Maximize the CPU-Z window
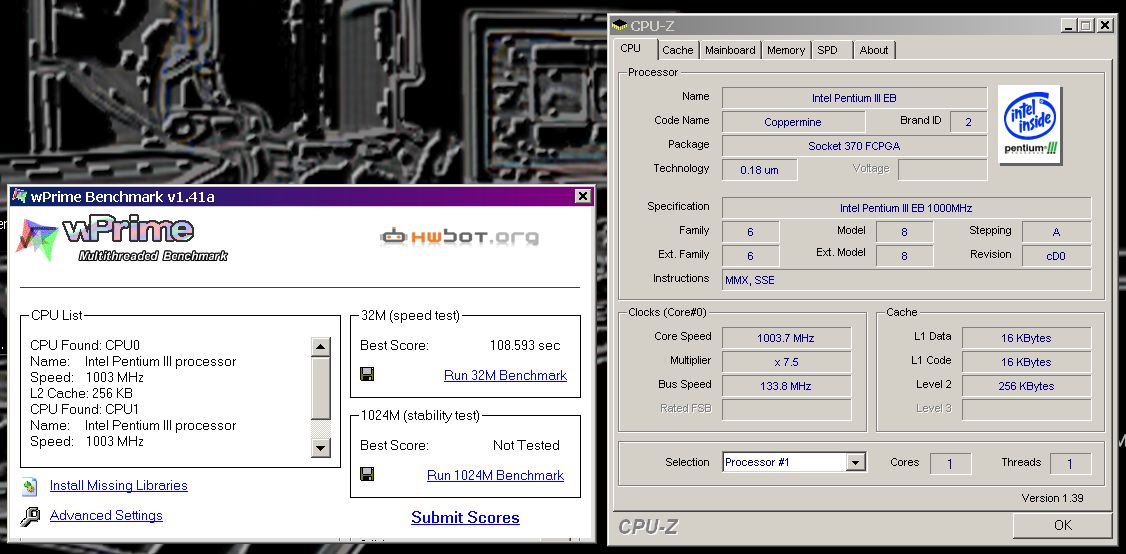 click(x=1086, y=26)
